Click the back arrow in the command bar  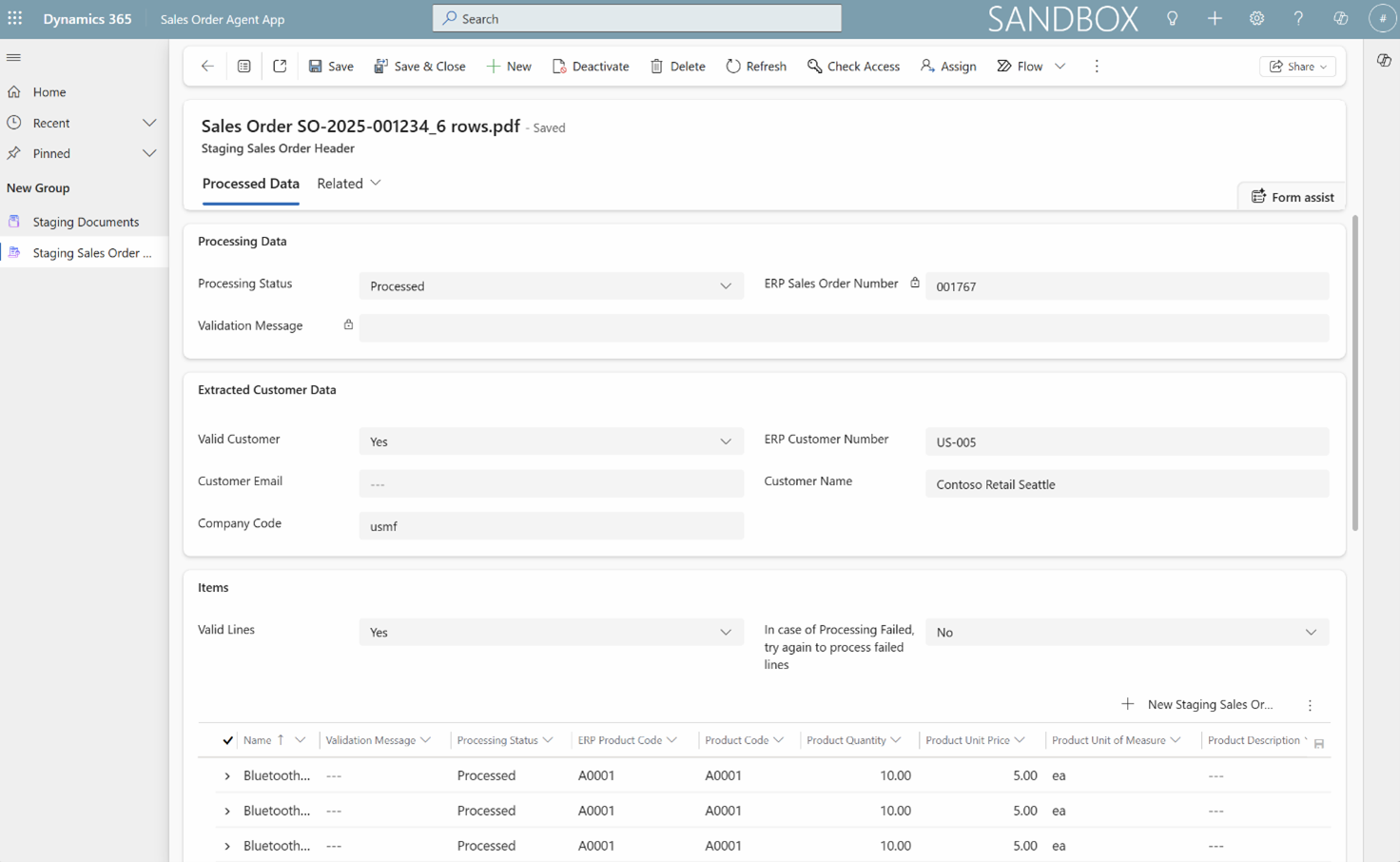pyautogui.click(x=207, y=66)
